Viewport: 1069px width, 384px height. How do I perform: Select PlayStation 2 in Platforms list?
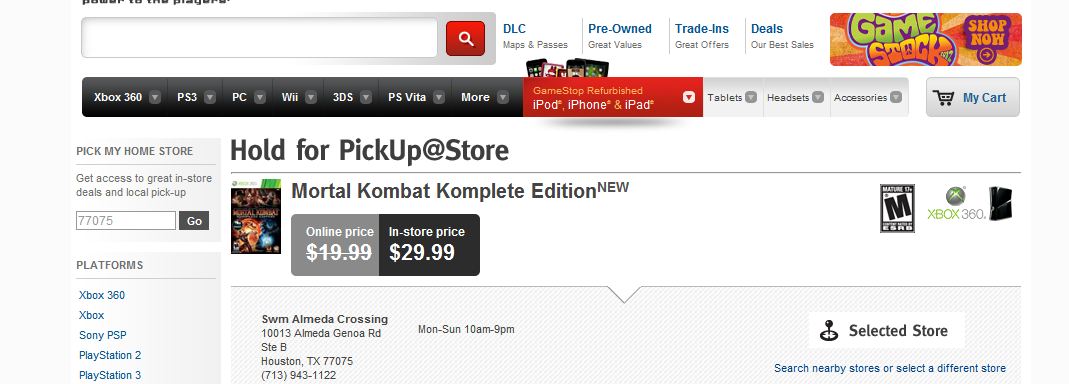pyautogui.click(x=110, y=355)
